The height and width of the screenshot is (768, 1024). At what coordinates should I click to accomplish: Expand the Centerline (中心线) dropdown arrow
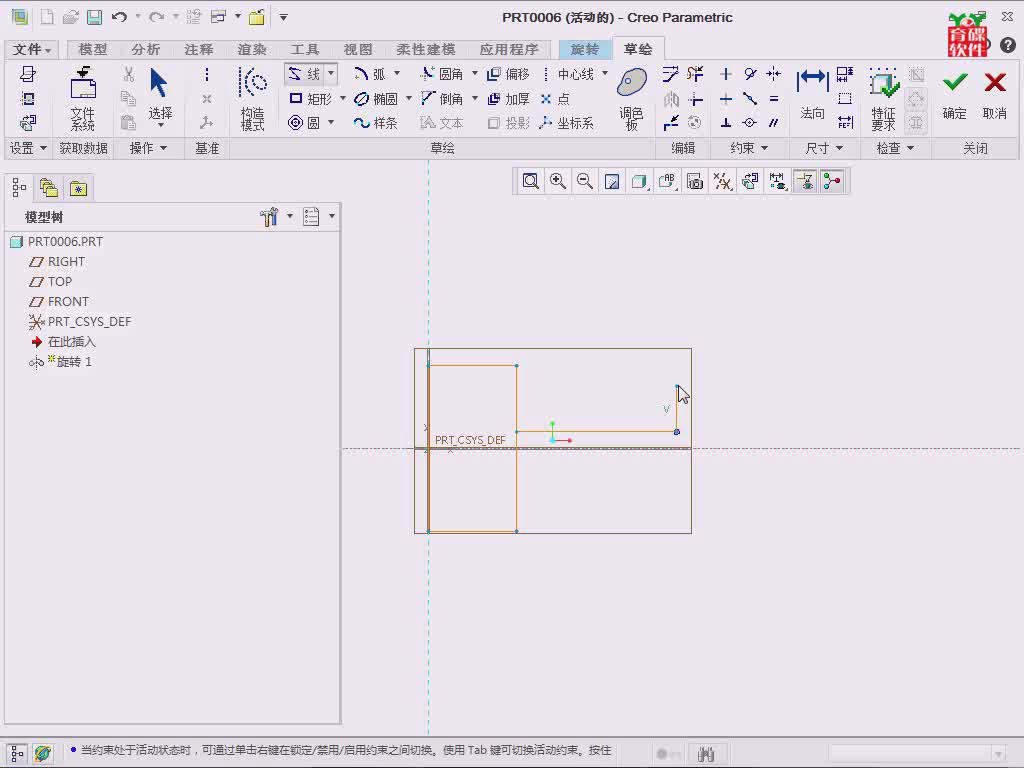point(605,74)
